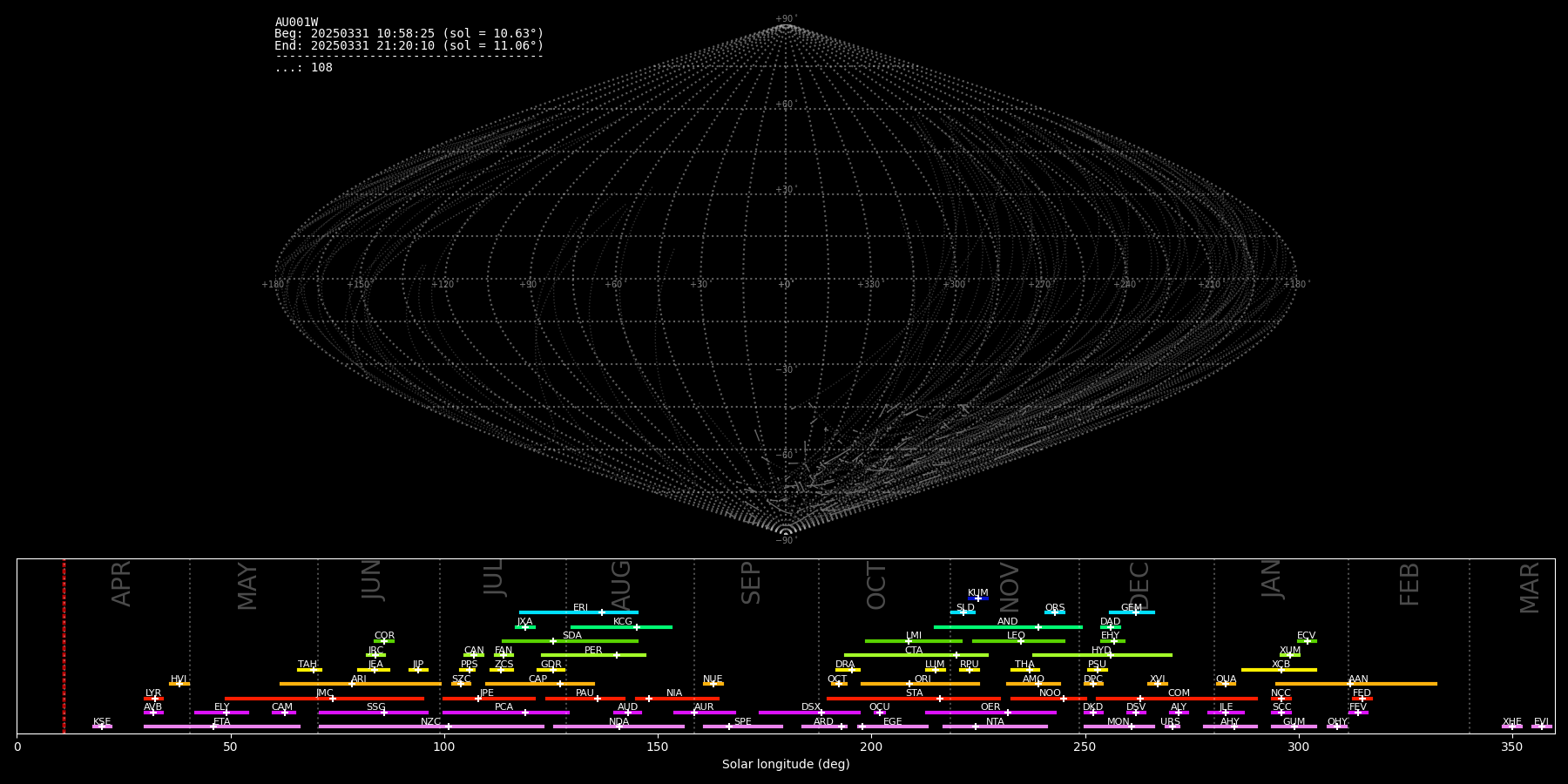Click the HYD shower lime bar
The width and height of the screenshot is (1568, 784).
tap(1102, 655)
